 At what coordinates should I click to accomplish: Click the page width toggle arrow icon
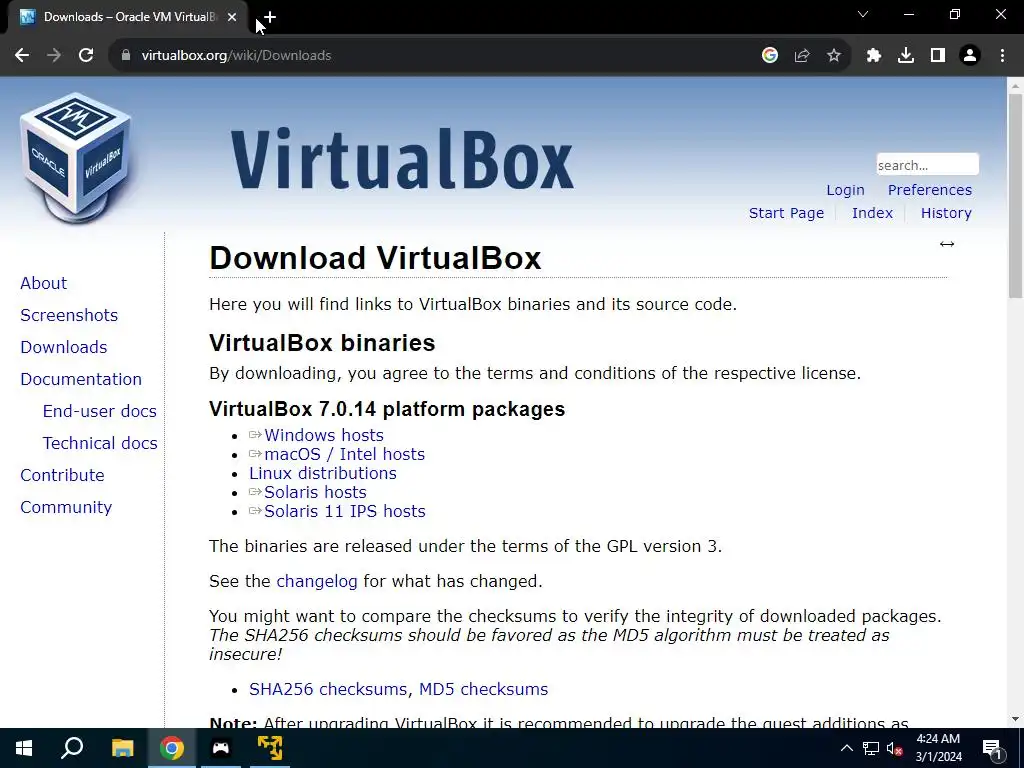point(947,244)
